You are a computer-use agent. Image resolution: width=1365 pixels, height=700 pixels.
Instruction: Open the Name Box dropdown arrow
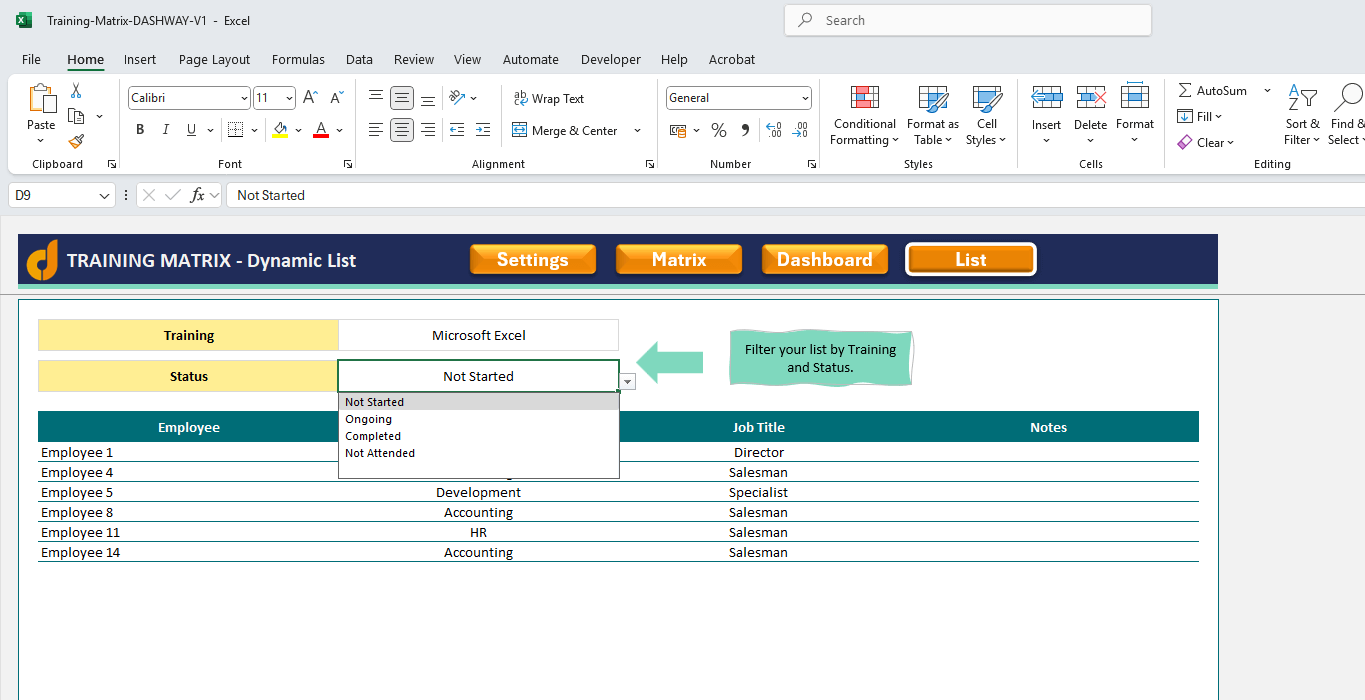(x=105, y=196)
